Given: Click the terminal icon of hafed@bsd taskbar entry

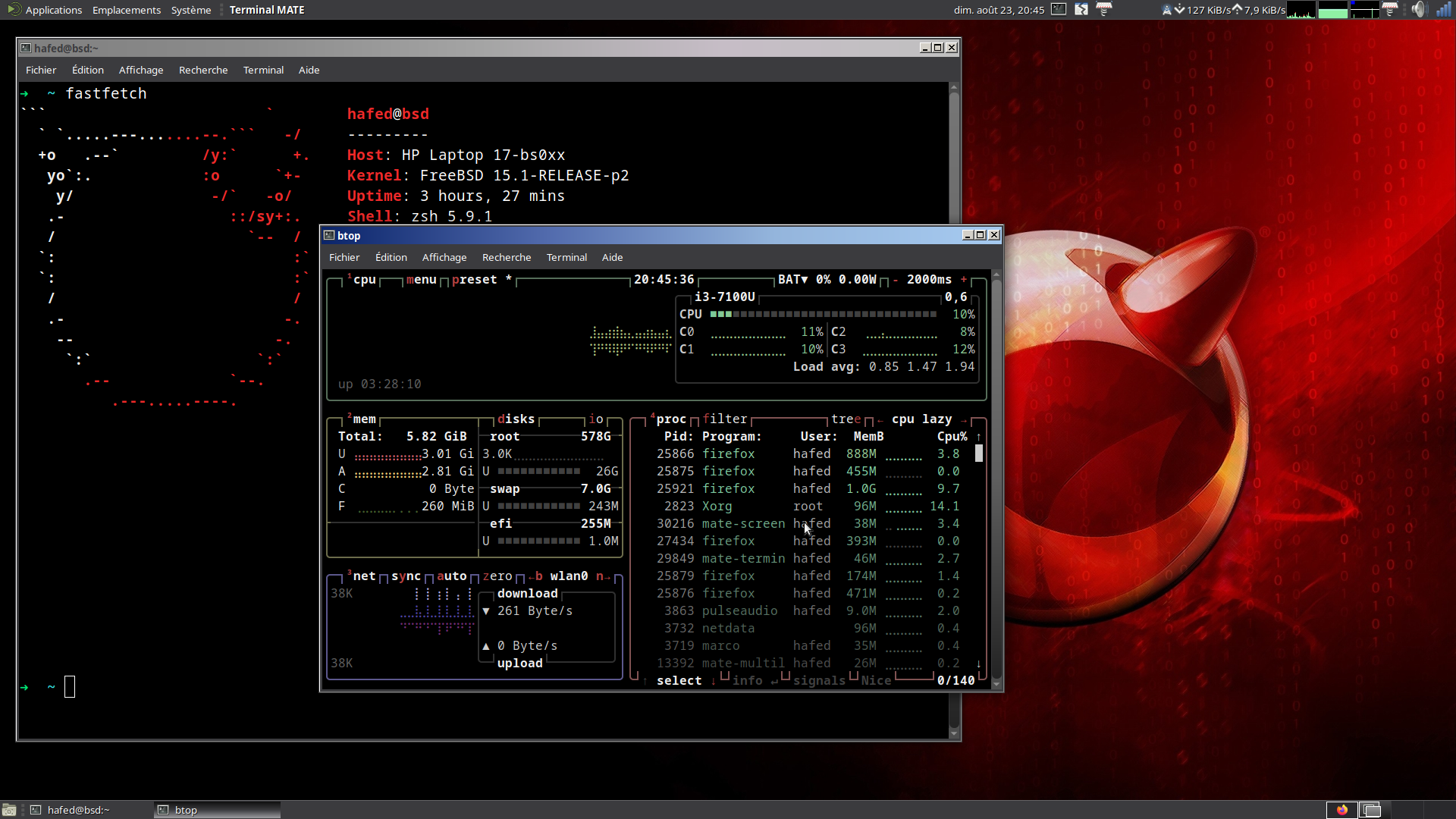Looking at the screenshot, I should click(36, 810).
